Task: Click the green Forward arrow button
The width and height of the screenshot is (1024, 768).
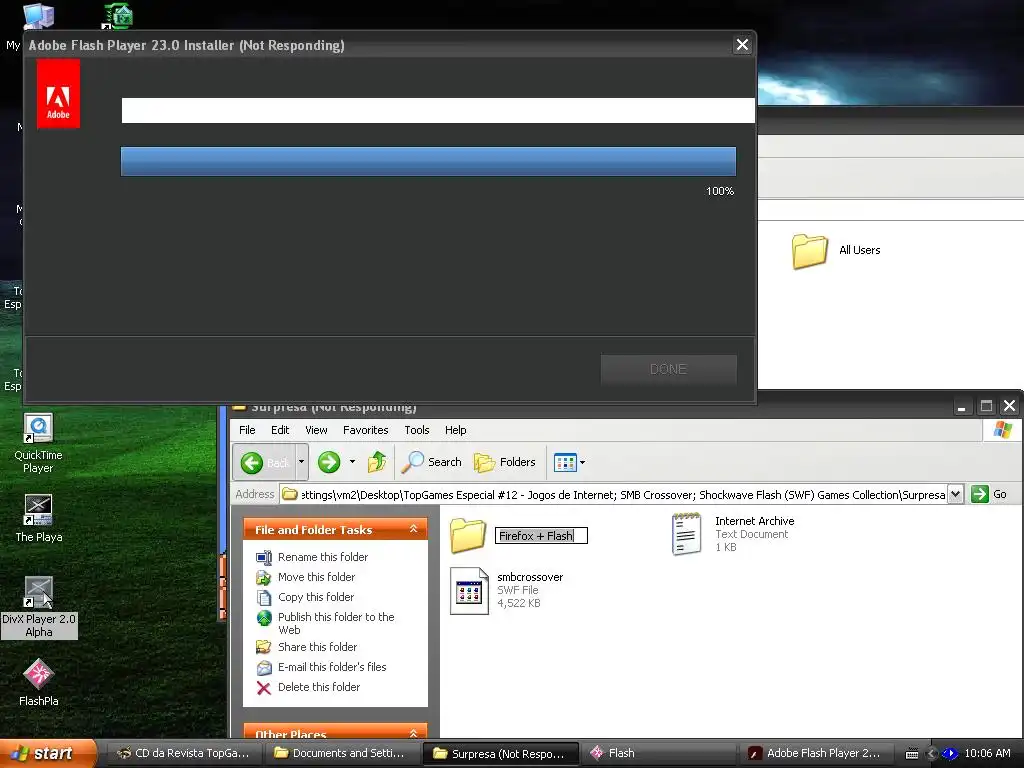Action: click(x=329, y=462)
